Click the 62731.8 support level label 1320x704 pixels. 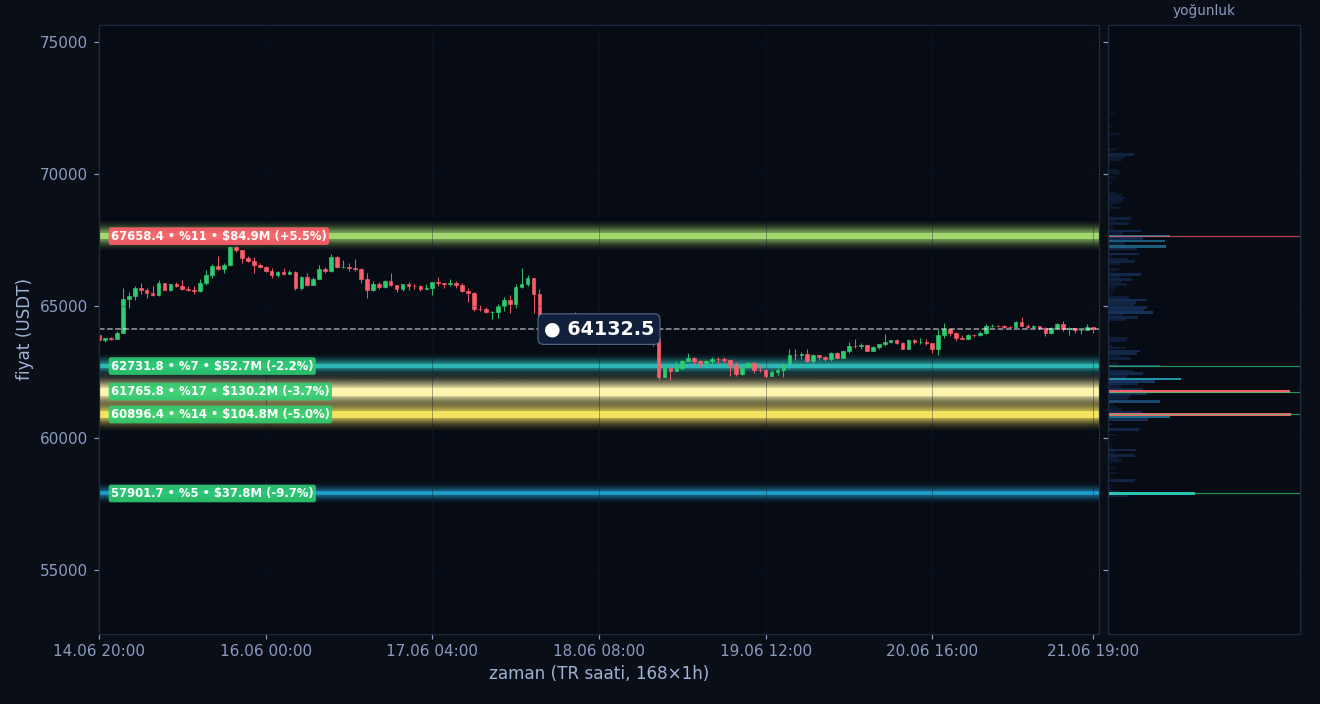coord(212,366)
